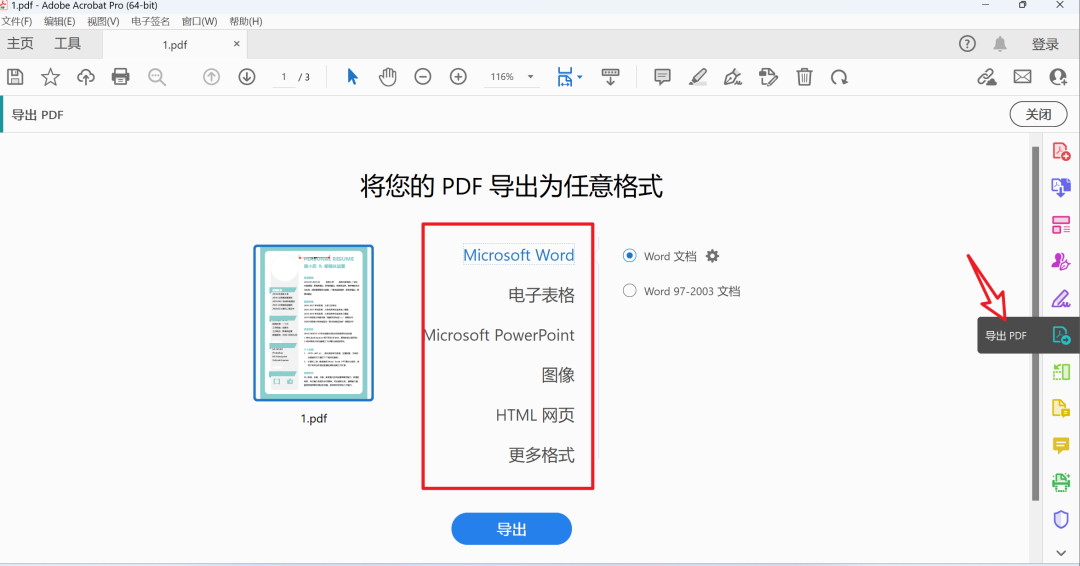Open the yellow comment sidebar tool
The image size is (1080, 566).
click(1061, 446)
